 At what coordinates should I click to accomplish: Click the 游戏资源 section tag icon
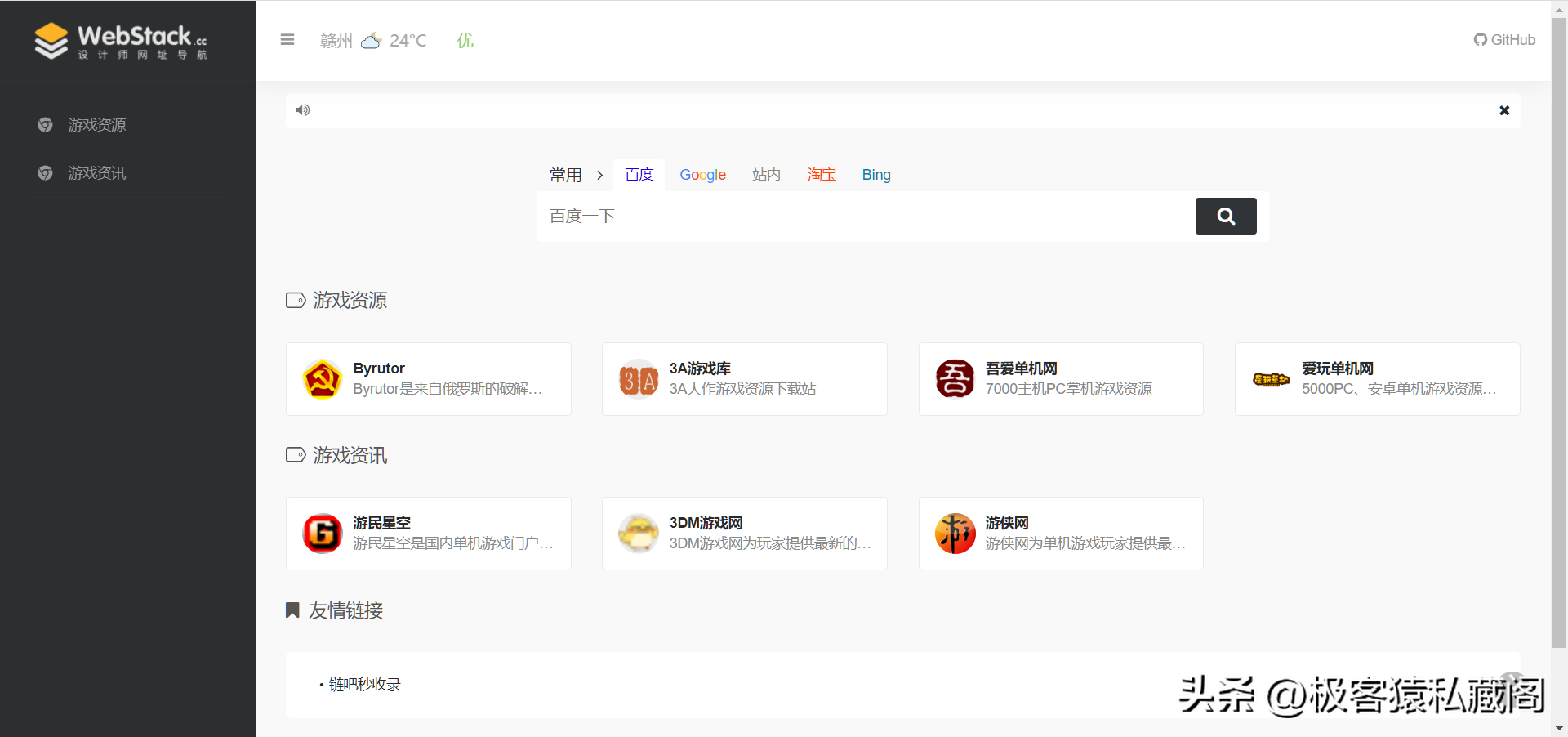pos(296,301)
